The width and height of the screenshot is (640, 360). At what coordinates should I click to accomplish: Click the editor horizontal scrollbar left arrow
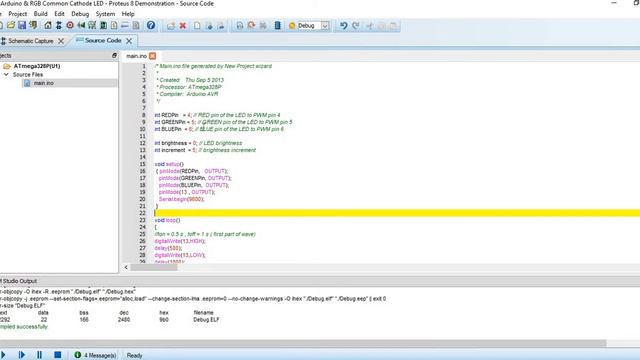[x=126, y=267]
